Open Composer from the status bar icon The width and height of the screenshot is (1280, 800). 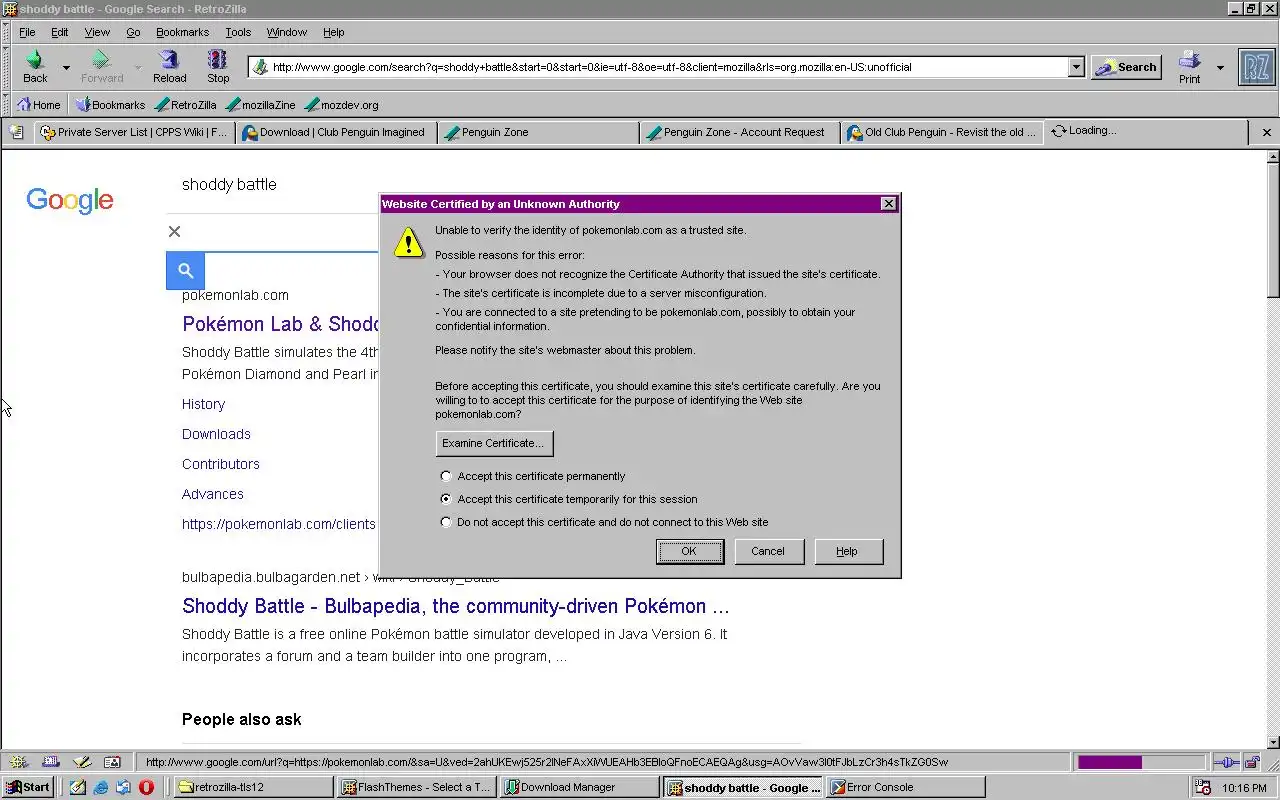[x=82, y=761]
